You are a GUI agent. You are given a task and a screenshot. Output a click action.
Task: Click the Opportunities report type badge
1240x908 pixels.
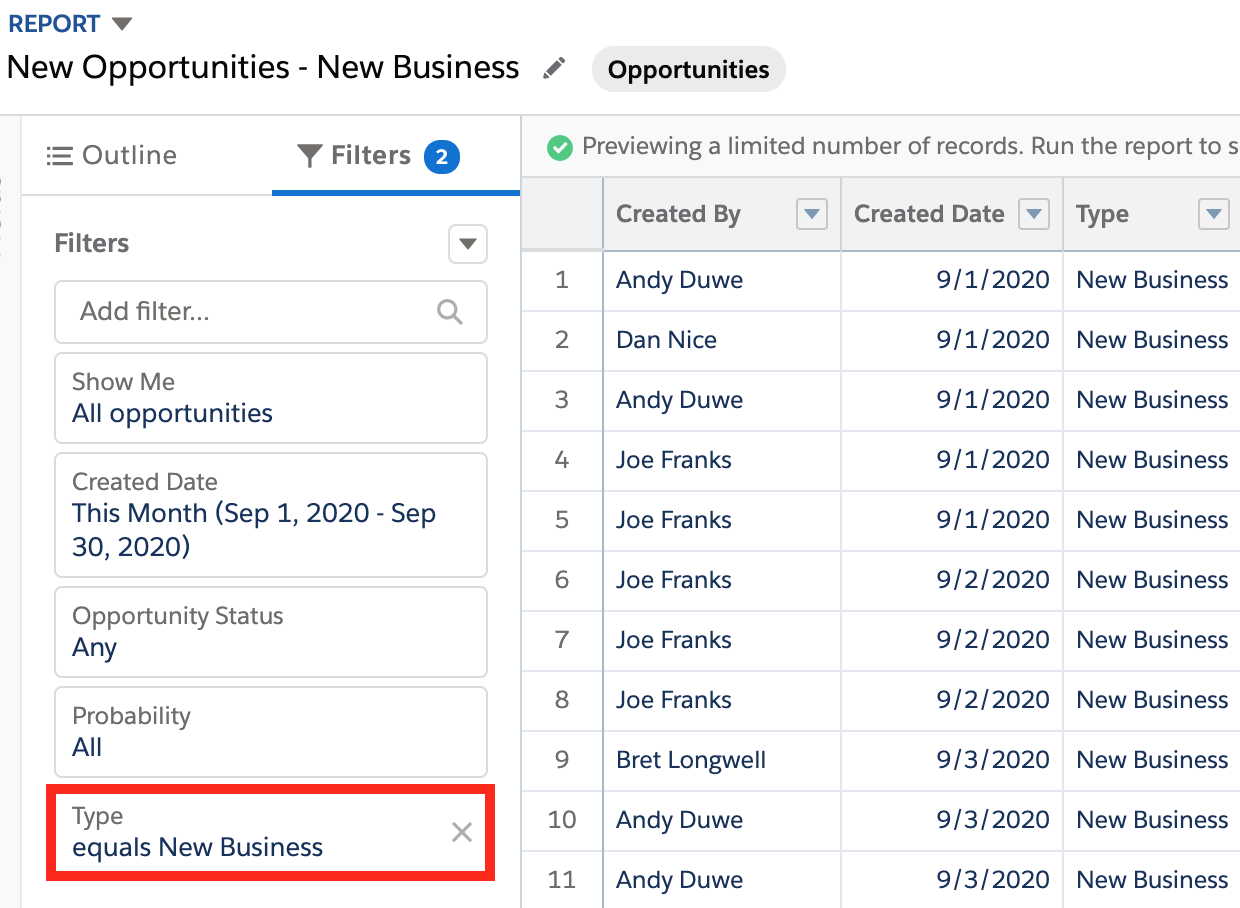pyautogui.click(x=688, y=70)
